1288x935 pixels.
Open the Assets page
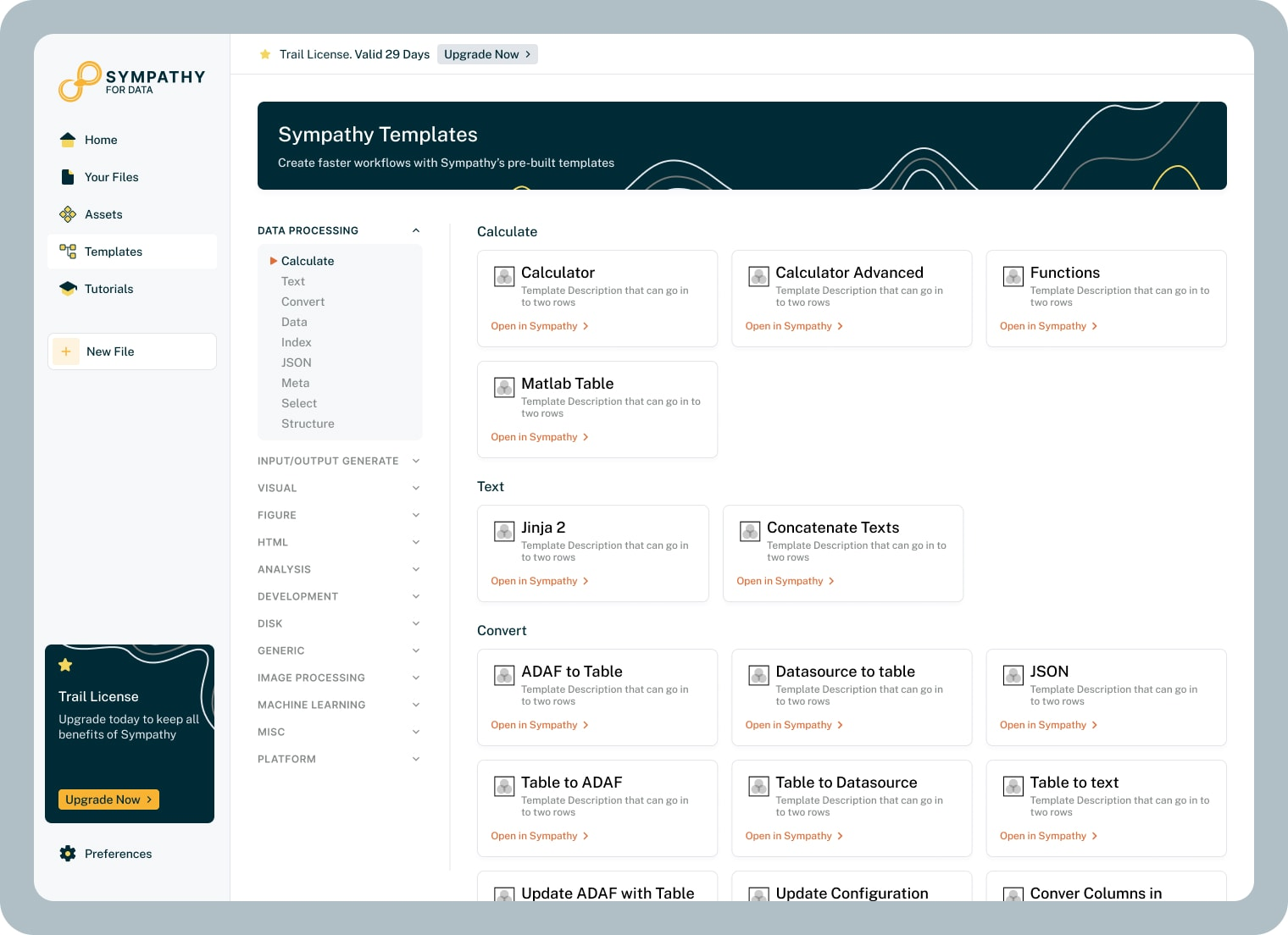tap(132, 214)
